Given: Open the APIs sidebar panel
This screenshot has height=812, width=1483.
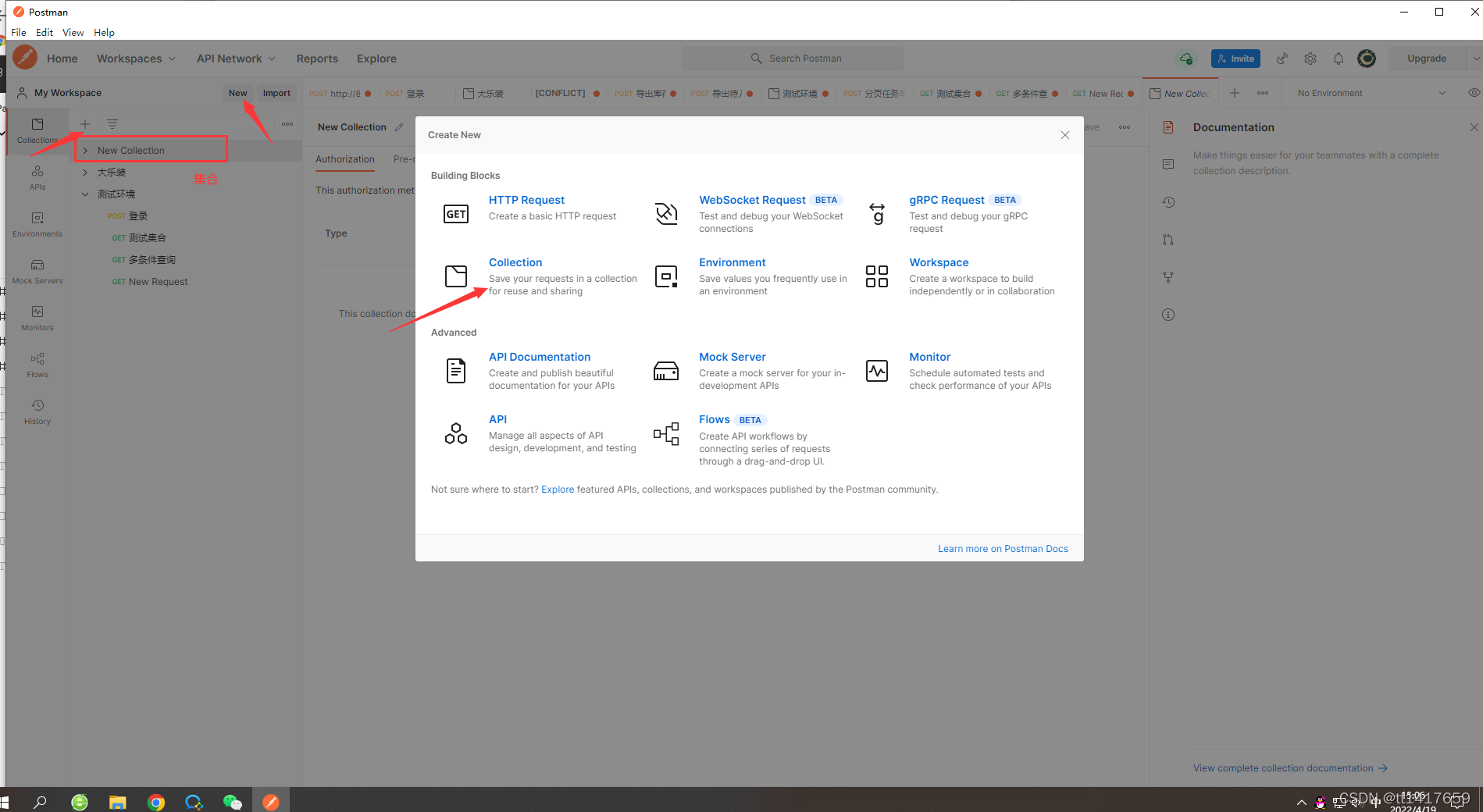Looking at the screenshot, I should [x=37, y=177].
